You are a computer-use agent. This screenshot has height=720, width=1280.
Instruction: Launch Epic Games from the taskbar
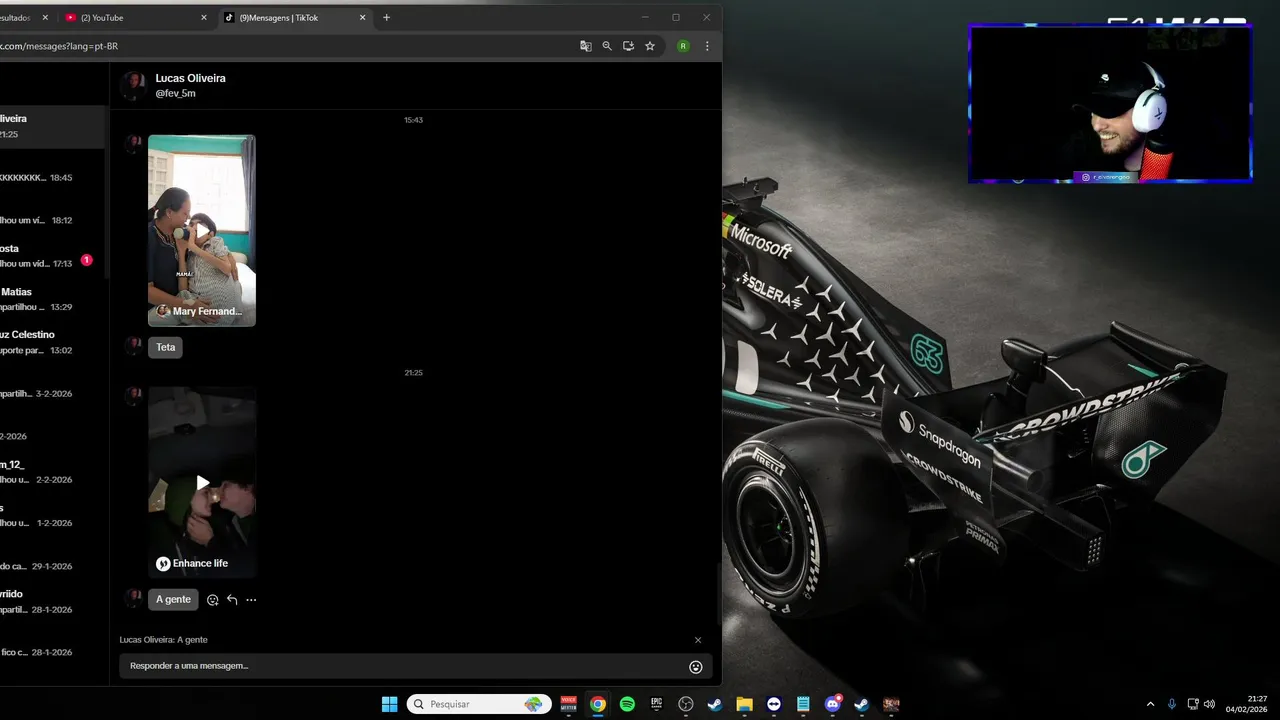click(x=656, y=704)
